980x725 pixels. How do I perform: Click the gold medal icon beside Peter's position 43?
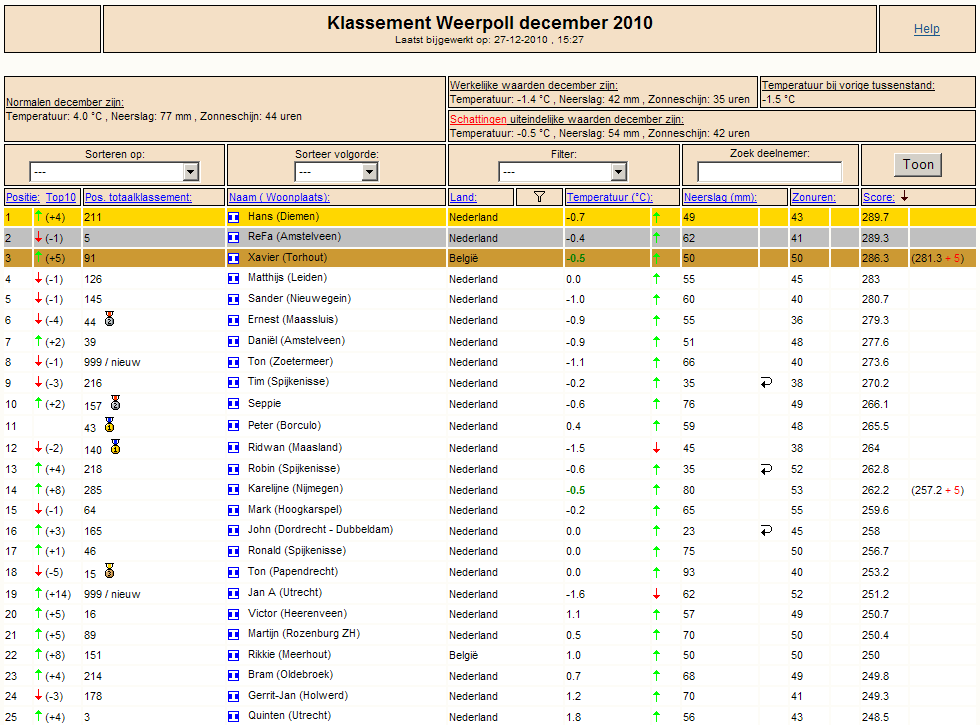[109, 425]
